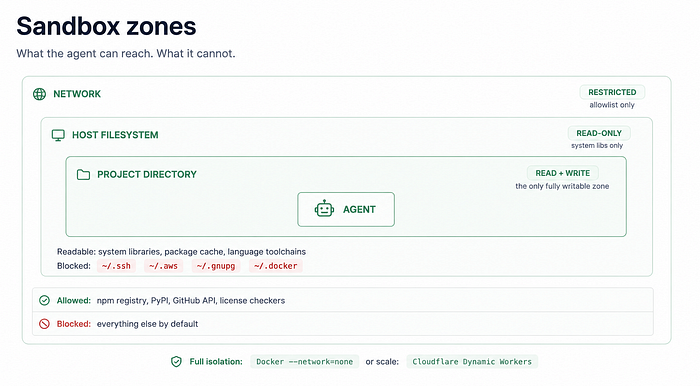Image resolution: width=700 pixels, height=386 pixels.
Task: Click the red 'Blocked:' label in network row
Action: 74,324
